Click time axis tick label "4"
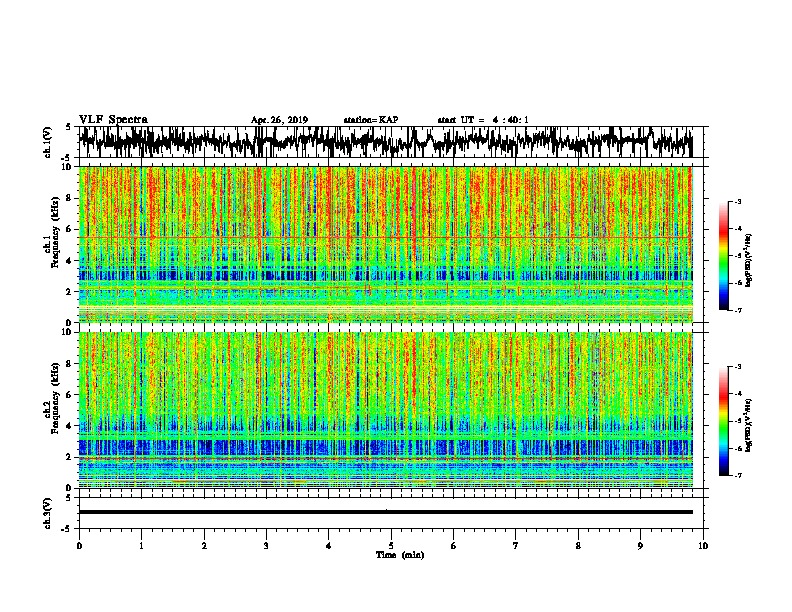This screenshot has height=612, width=792. [329, 546]
